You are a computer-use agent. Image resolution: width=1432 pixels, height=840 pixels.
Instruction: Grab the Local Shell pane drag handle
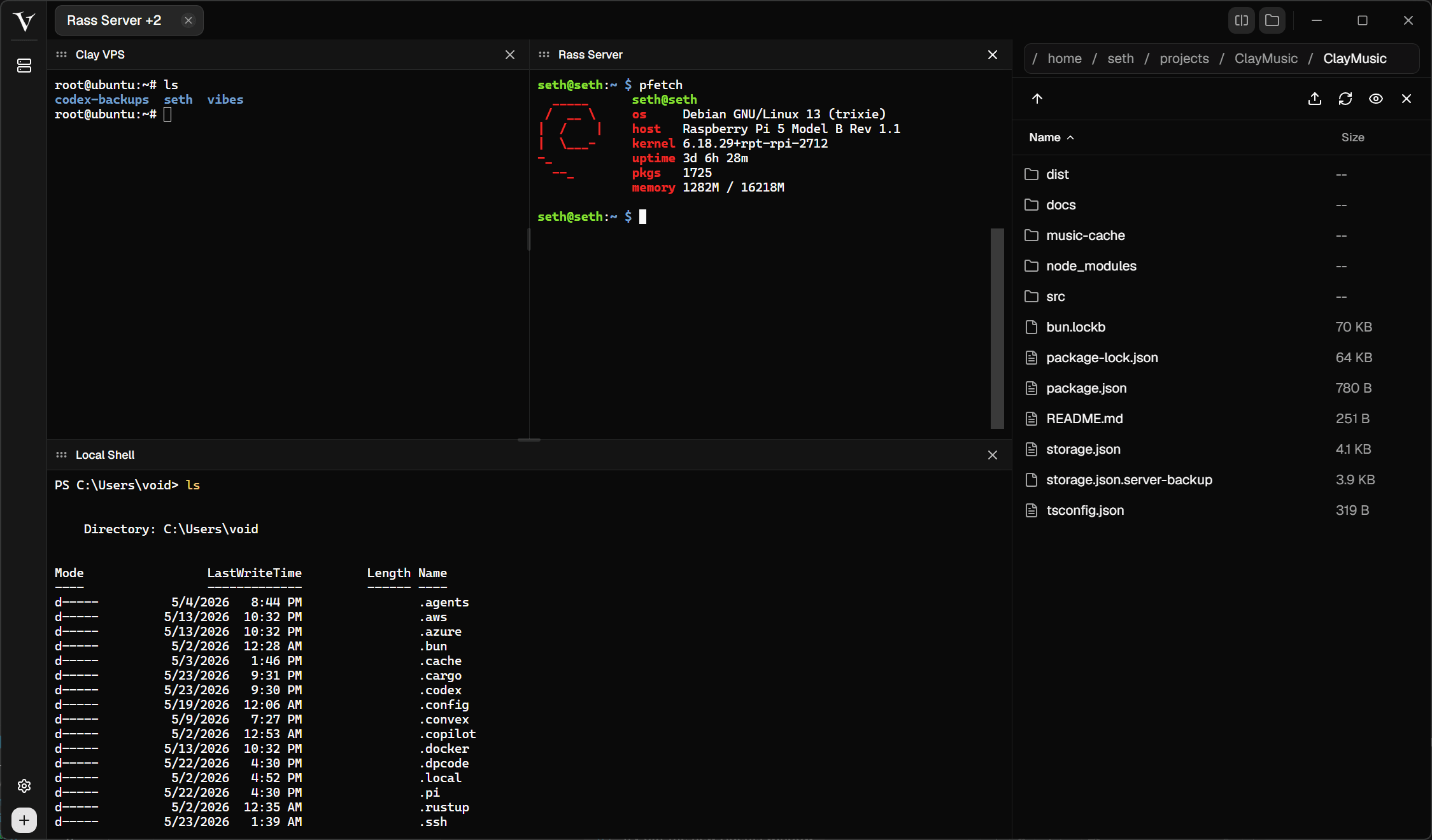pos(62,455)
